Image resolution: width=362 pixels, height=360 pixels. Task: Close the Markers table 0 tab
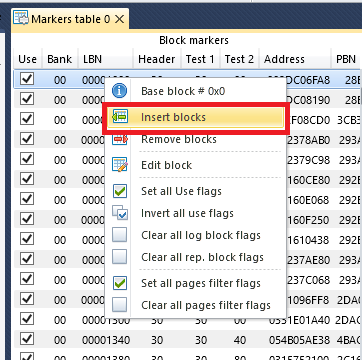click(x=119, y=19)
